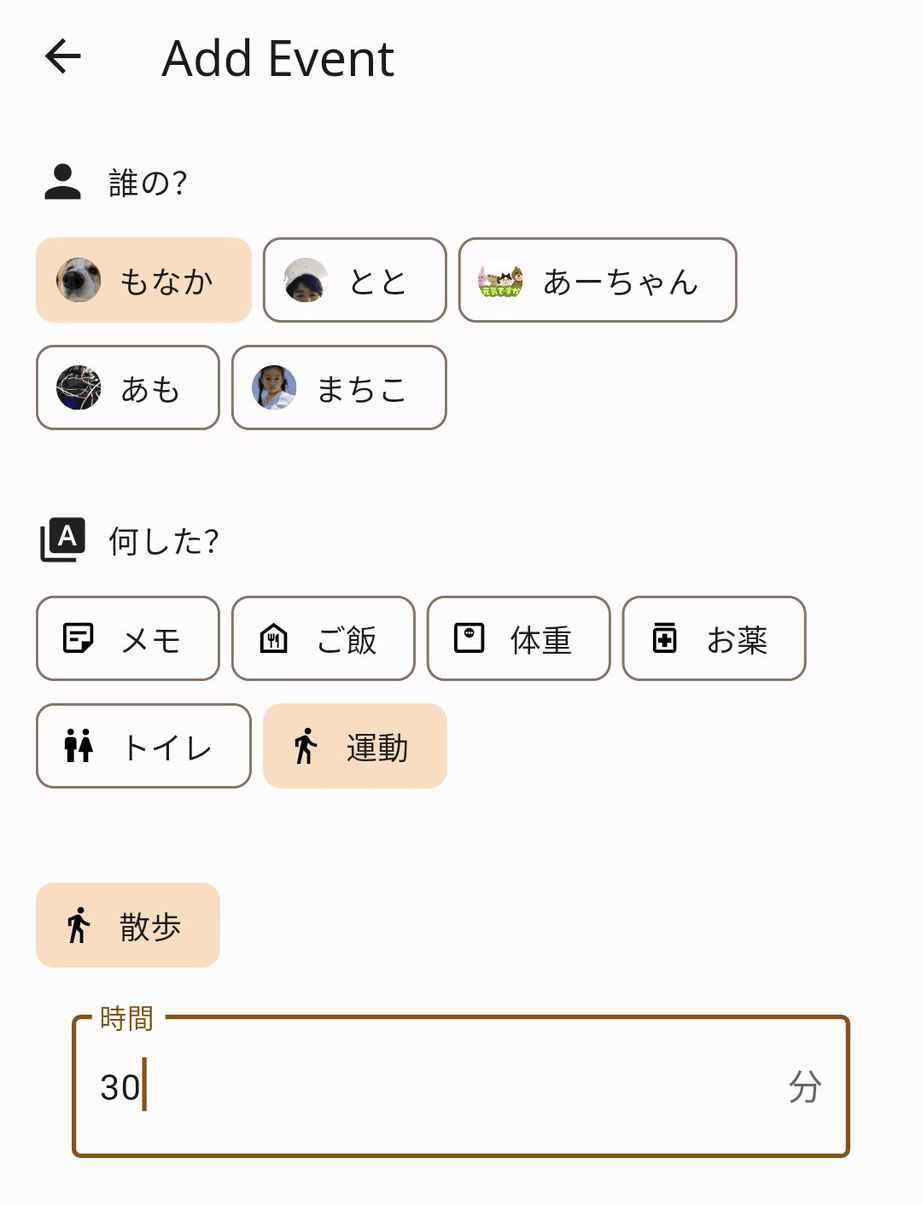Choose the まちこ person chip
This screenshot has height=1205, width=922.
click(339, 388)
